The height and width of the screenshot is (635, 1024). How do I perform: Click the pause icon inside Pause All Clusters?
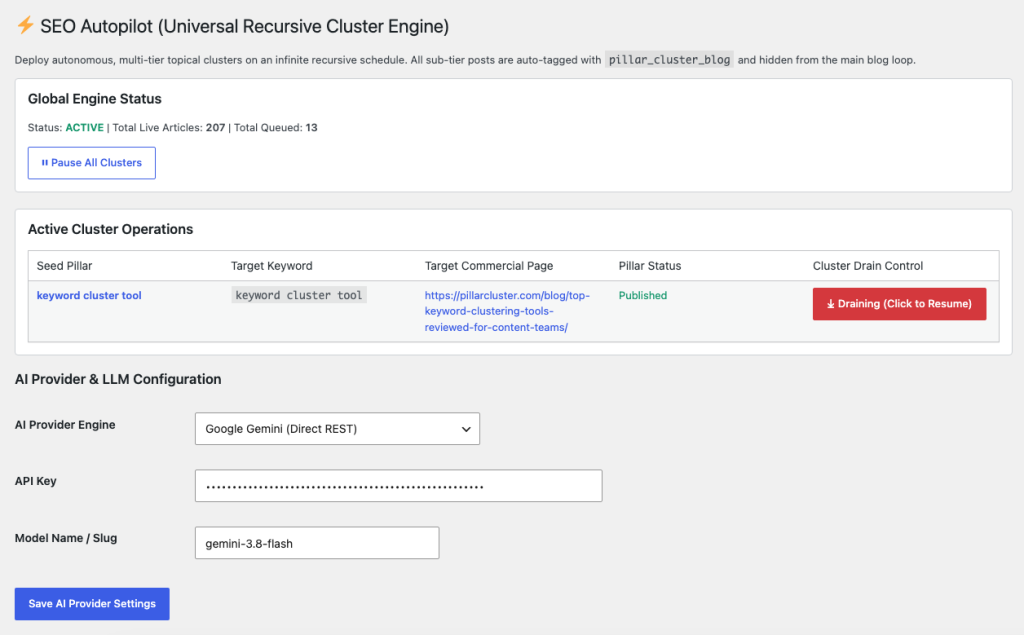point(44,163)
